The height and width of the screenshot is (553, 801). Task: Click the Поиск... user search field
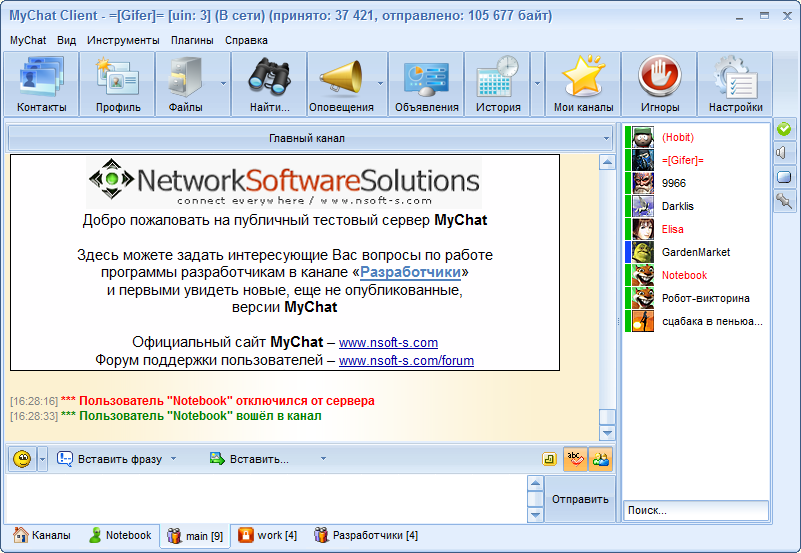[x=696, y=510]
